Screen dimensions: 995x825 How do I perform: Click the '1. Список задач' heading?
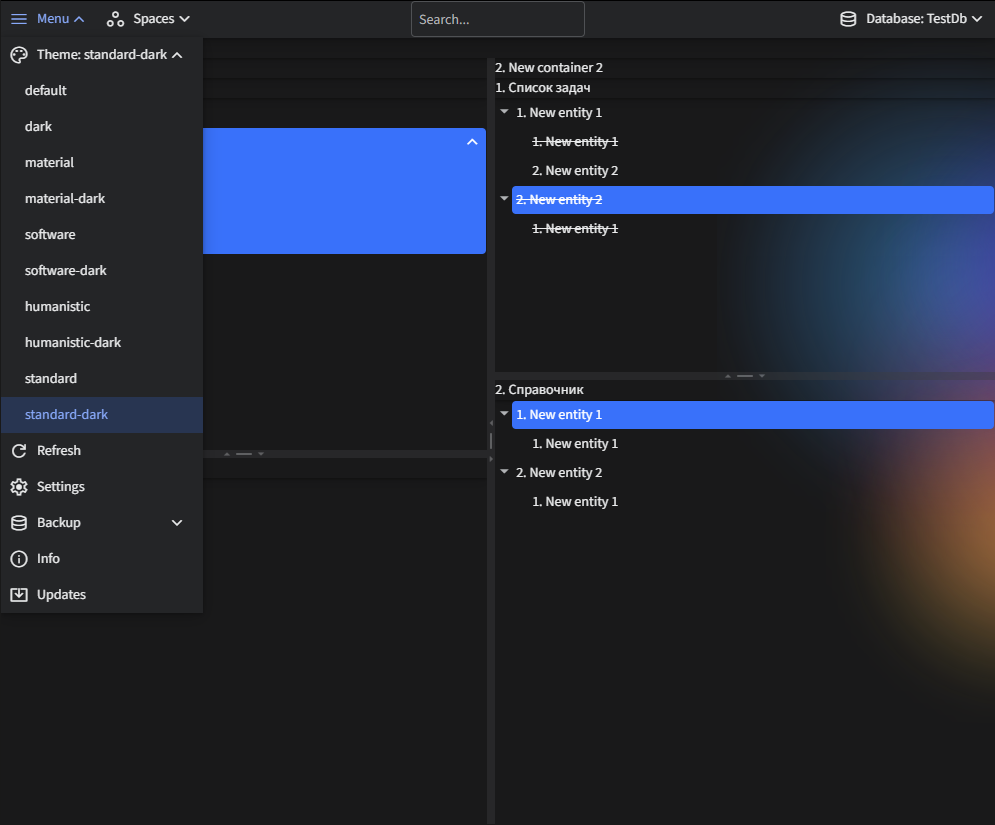[543, 88]
